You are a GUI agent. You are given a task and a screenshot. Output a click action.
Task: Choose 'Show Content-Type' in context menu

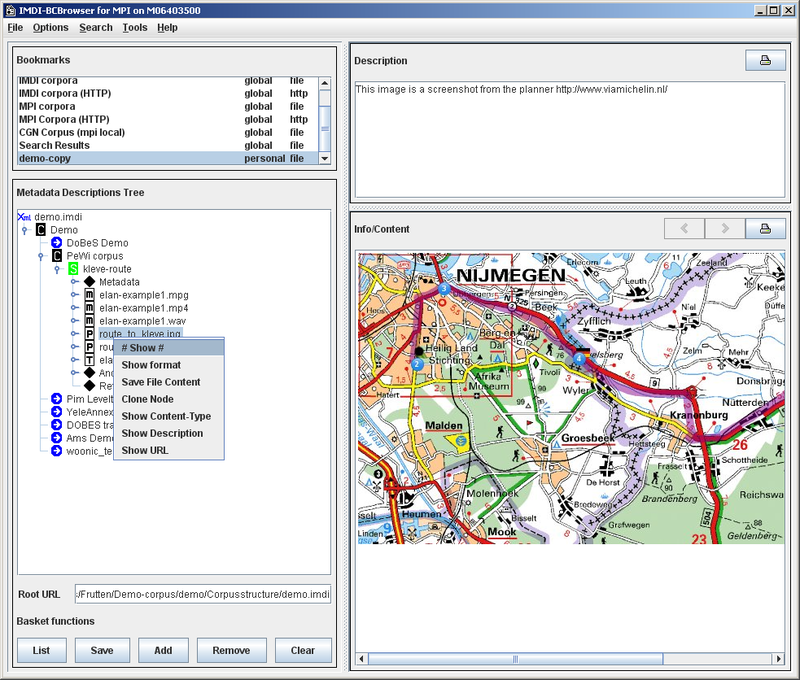tap(169, 416)
